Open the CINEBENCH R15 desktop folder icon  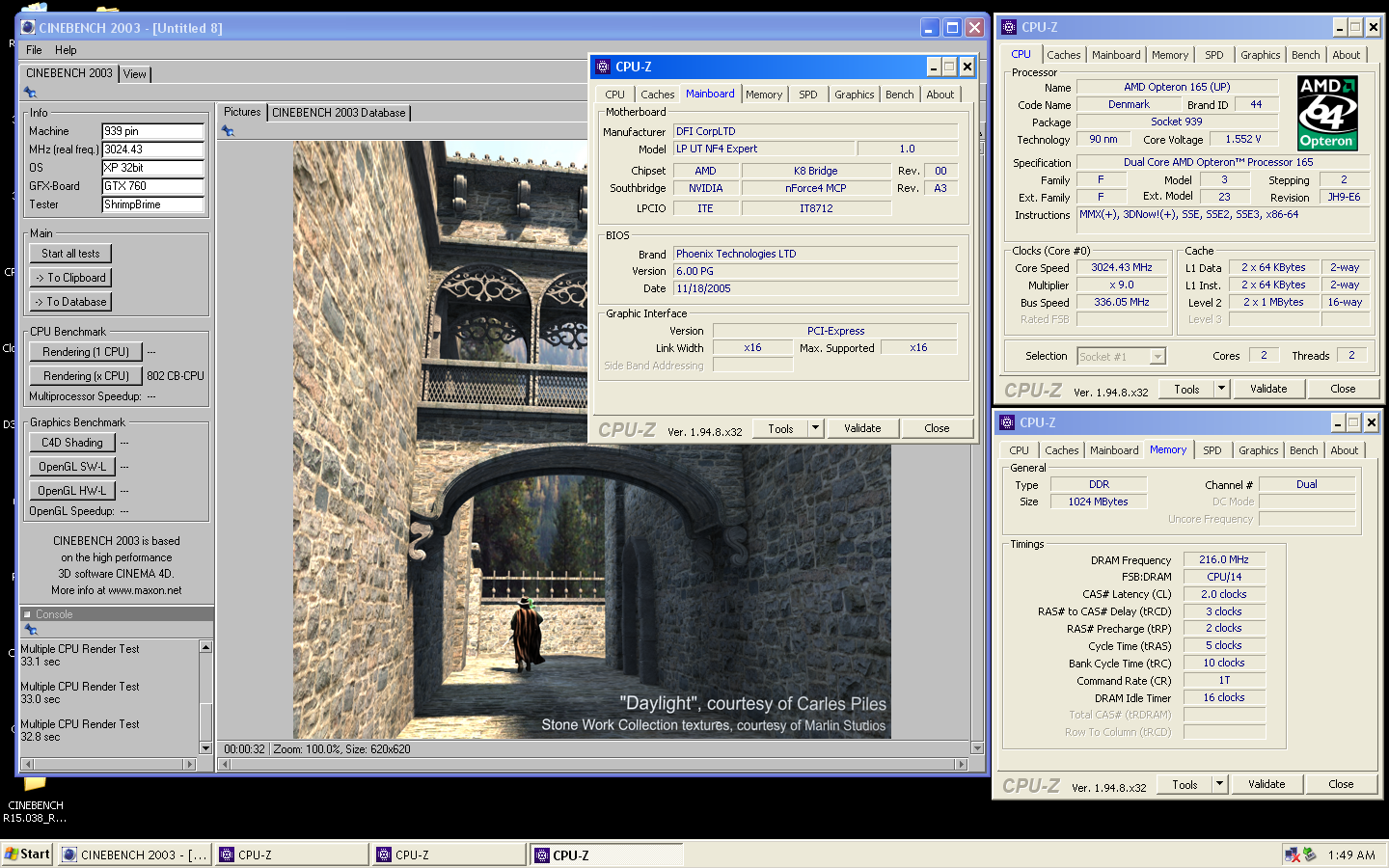click(x=35, y=783)
